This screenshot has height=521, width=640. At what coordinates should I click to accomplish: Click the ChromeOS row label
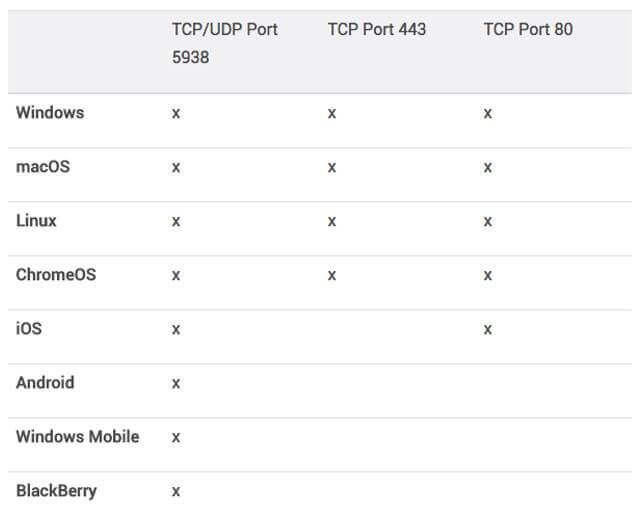(56, 274)
